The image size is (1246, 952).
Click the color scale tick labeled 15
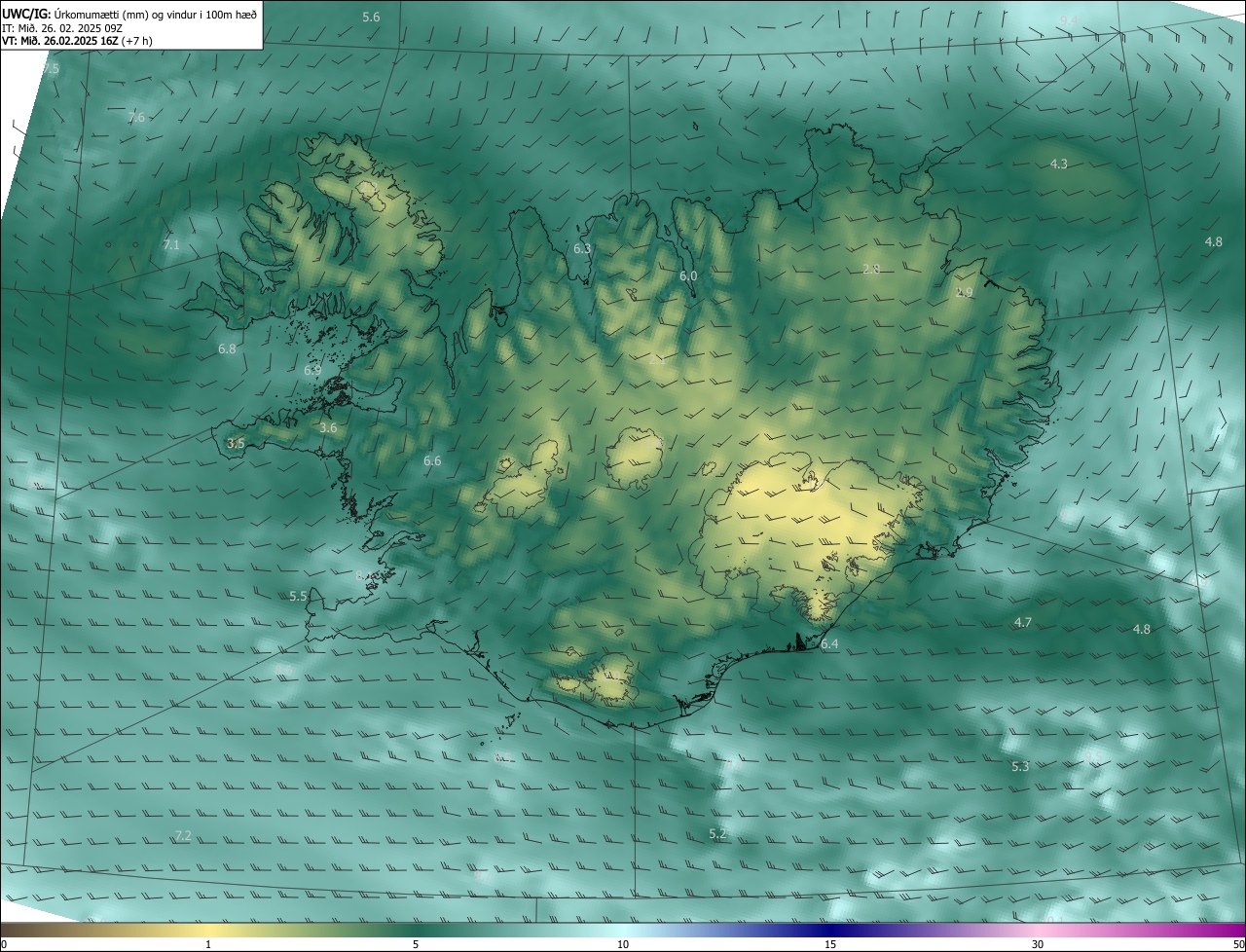pos(830,944)
